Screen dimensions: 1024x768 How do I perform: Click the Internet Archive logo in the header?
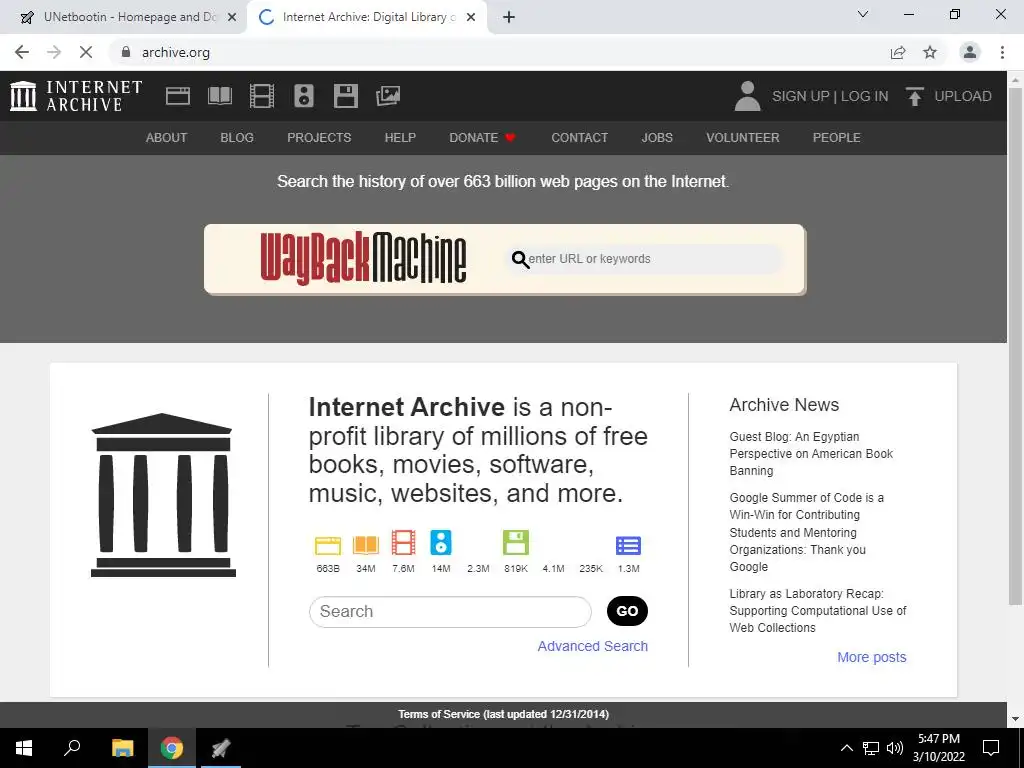[x=76, y=96]
